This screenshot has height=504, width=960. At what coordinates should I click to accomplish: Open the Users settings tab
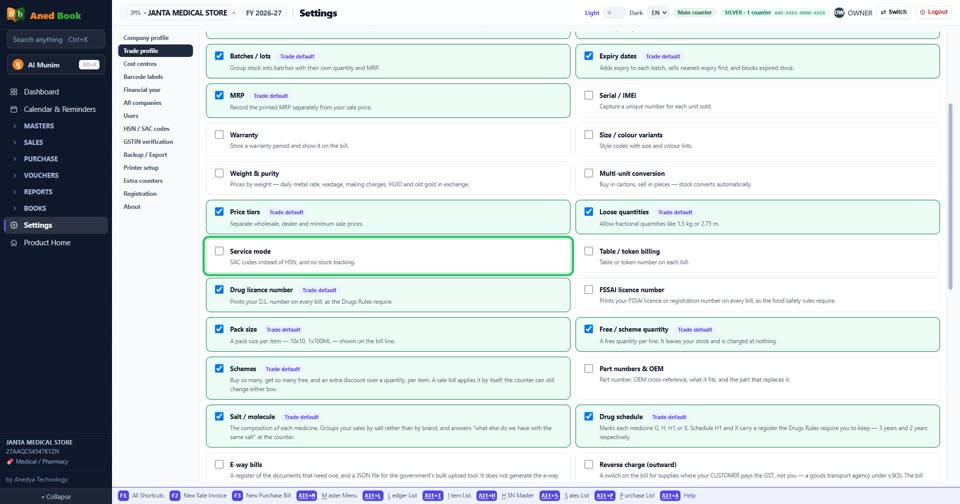[156, 116]
